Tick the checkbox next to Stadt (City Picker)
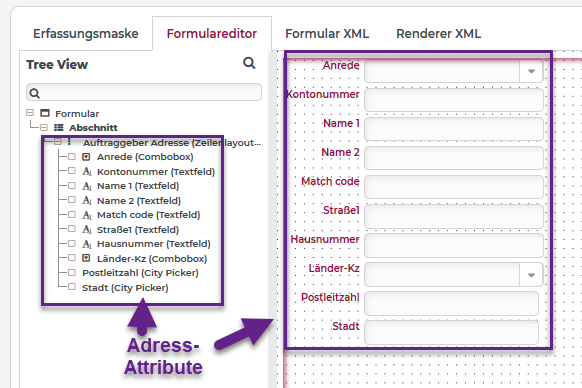 72,287
